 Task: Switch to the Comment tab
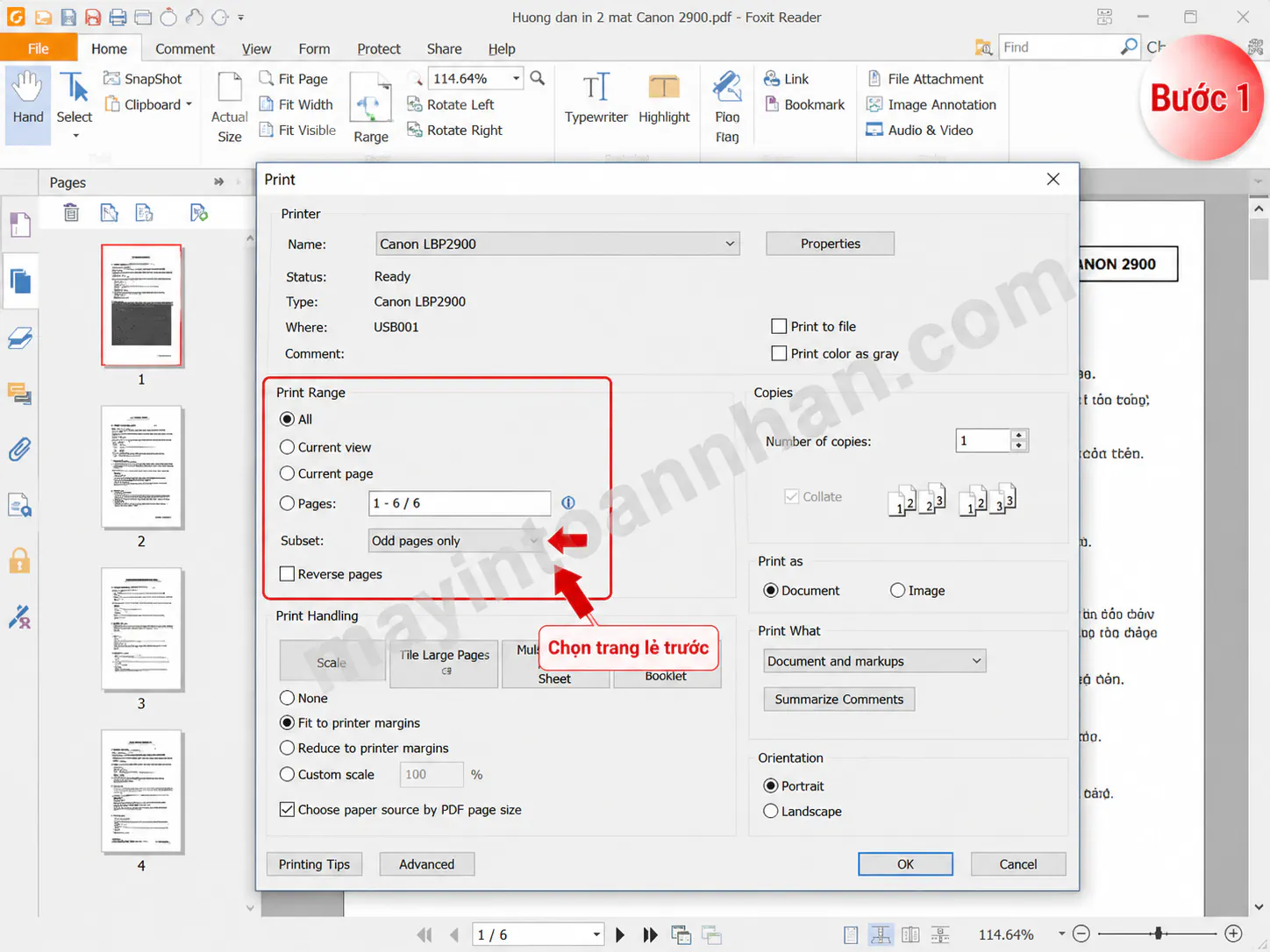click(185, 49)
